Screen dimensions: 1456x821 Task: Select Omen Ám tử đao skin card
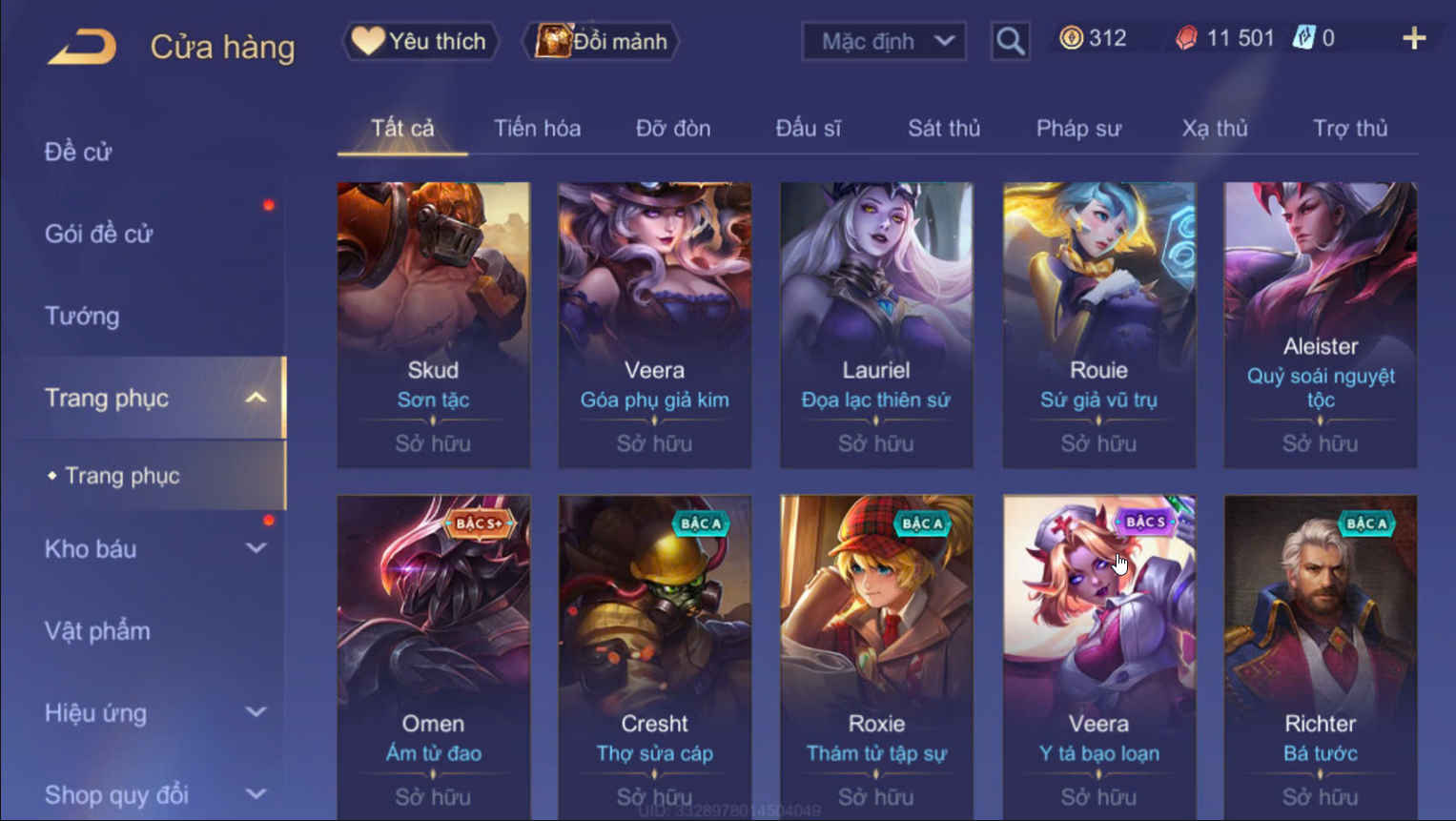point(433,657)
